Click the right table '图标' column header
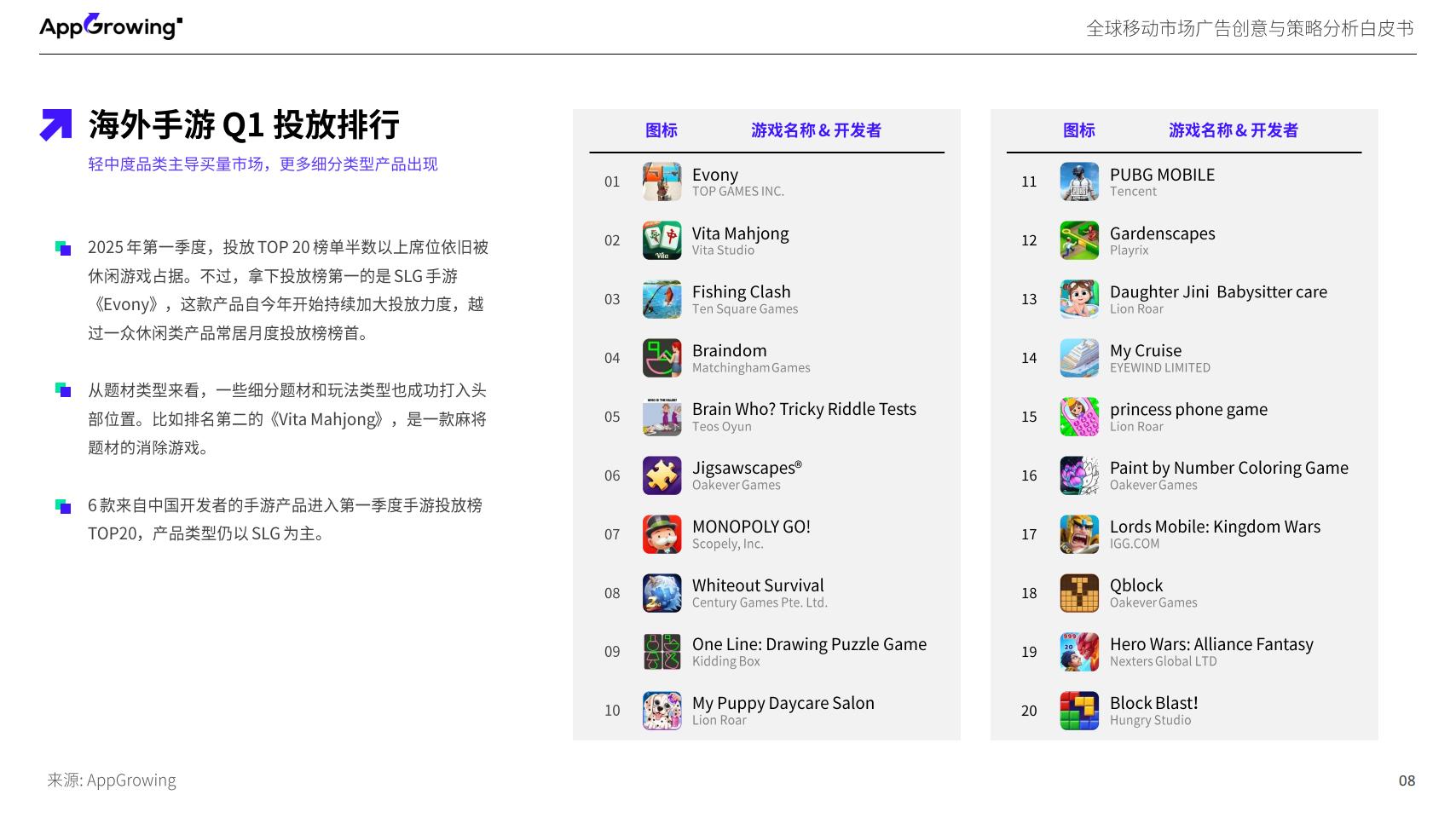This screenshot has width=1456, height=818. click(x=1079, y=130)
